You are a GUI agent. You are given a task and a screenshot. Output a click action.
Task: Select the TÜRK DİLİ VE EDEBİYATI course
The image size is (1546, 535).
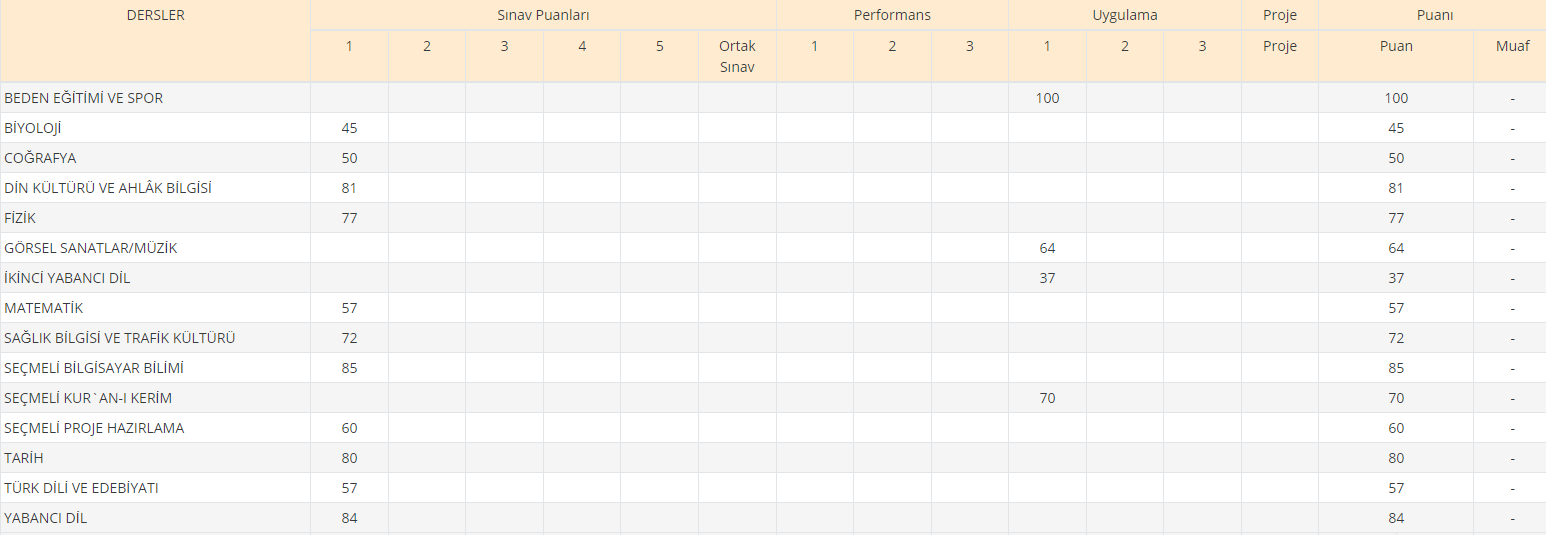tap(82, 488)
